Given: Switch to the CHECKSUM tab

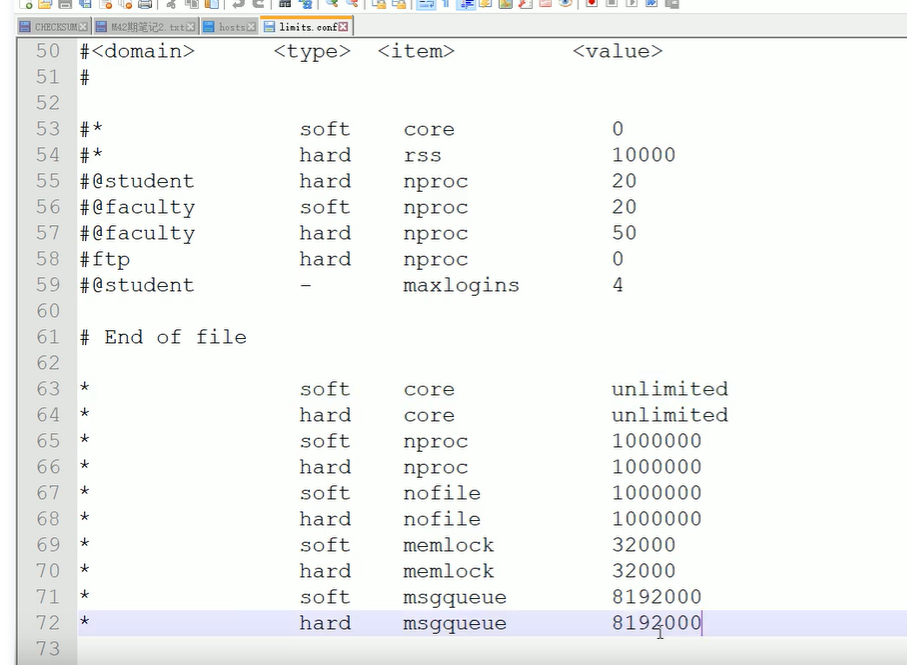Looking at the screenshot, I should click(53, 27).
